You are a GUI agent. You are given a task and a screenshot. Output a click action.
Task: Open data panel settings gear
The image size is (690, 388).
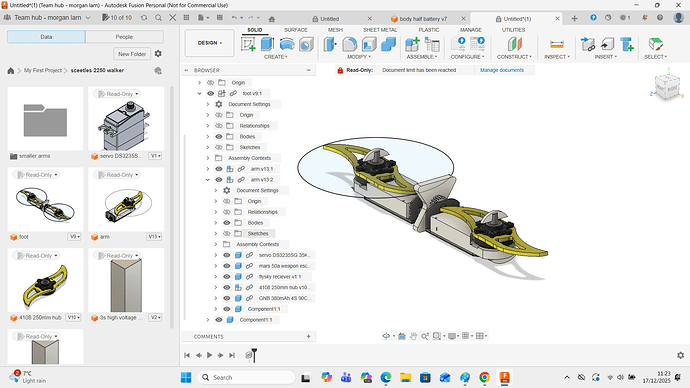point(158,54)
